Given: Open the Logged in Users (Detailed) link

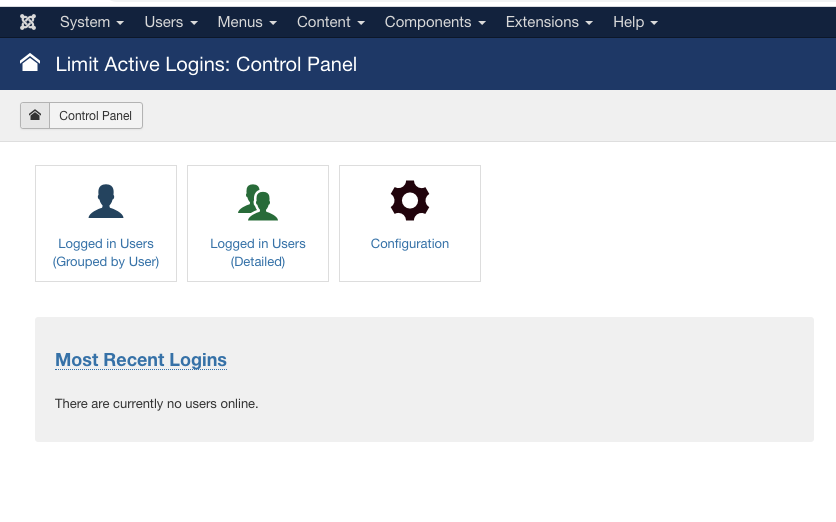Looking at the screenshot, I should [x=258, y=253].
